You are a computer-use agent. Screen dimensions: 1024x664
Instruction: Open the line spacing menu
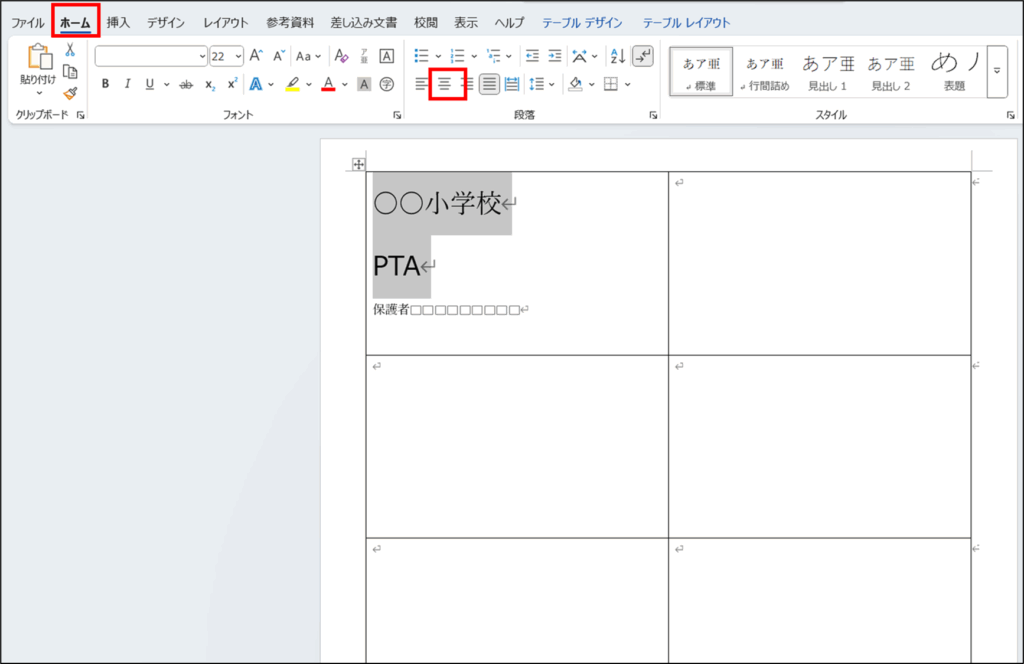(x=541, y=84)
